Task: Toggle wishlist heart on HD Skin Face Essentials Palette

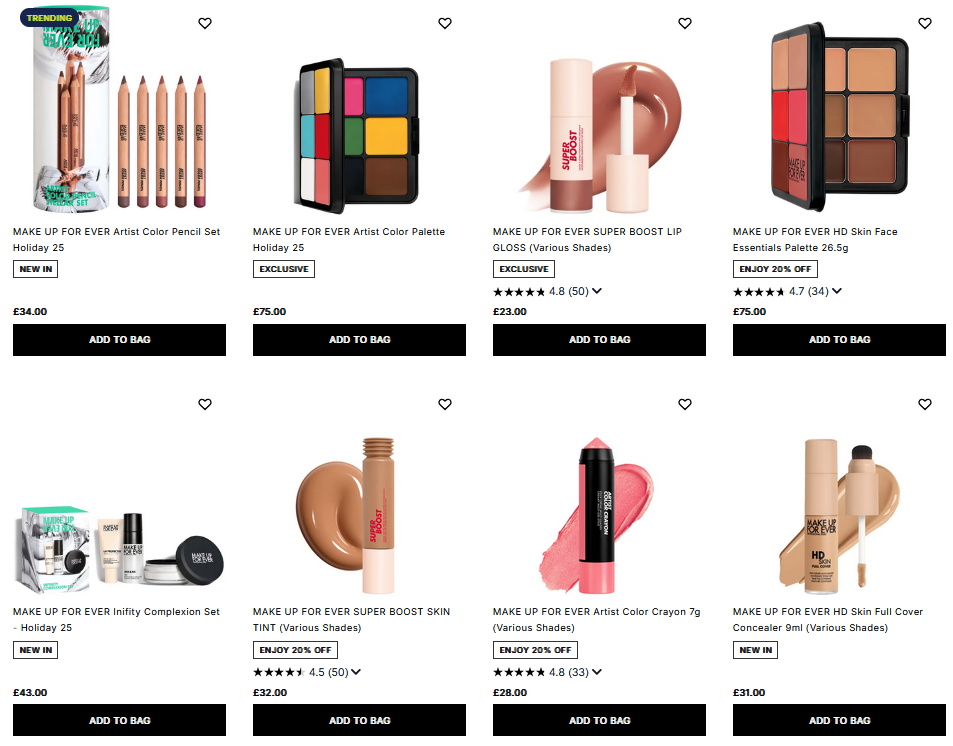Action: tap(924, 23)
